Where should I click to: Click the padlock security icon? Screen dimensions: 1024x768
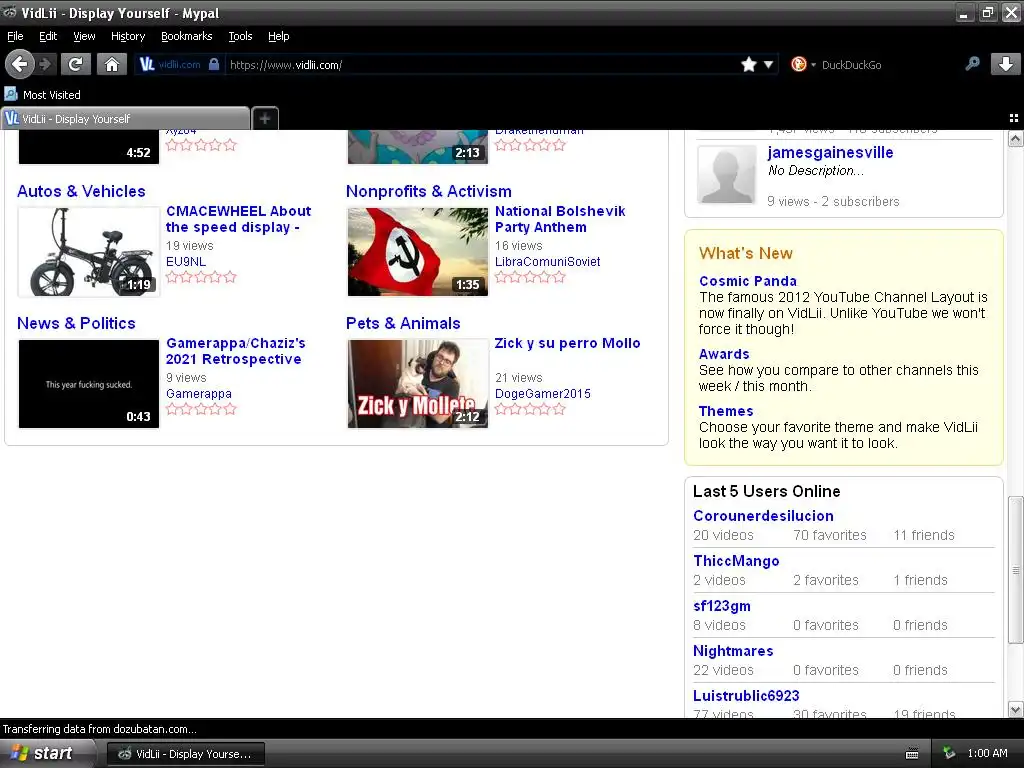(214, 64)
